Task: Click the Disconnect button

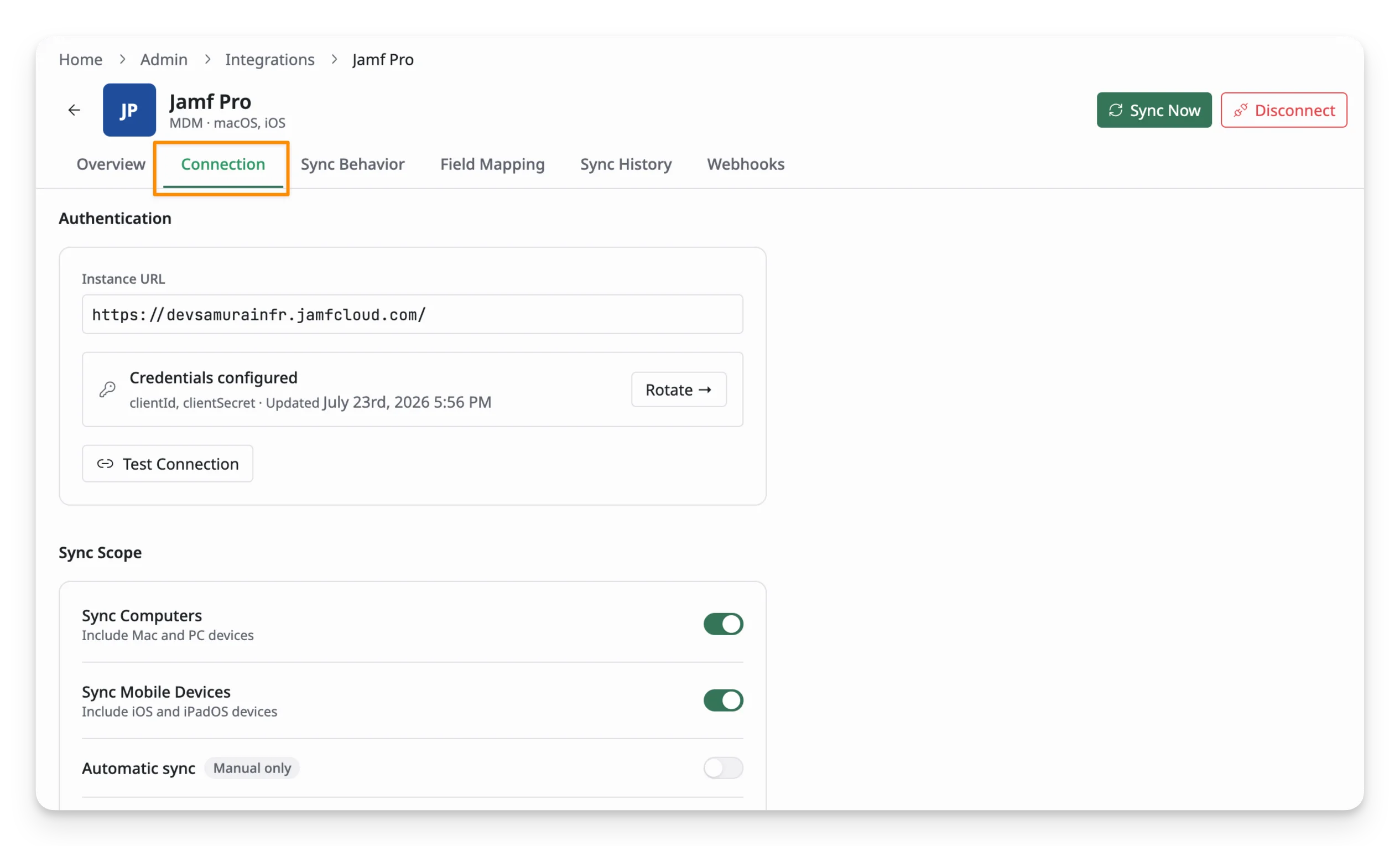Action: pyautogui.click(x=1283, y=110)
